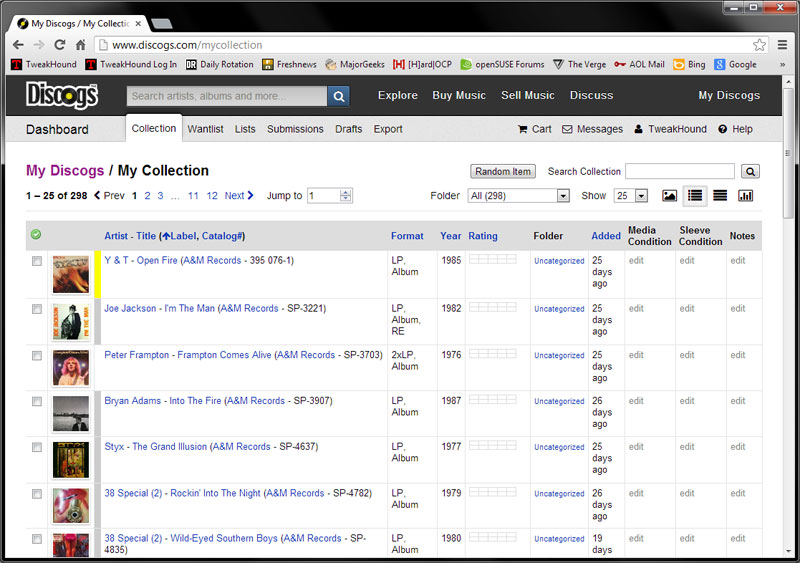Check the Y & T Open Fire row checkbox
The image size is (800, 563).
coord(37,261)
